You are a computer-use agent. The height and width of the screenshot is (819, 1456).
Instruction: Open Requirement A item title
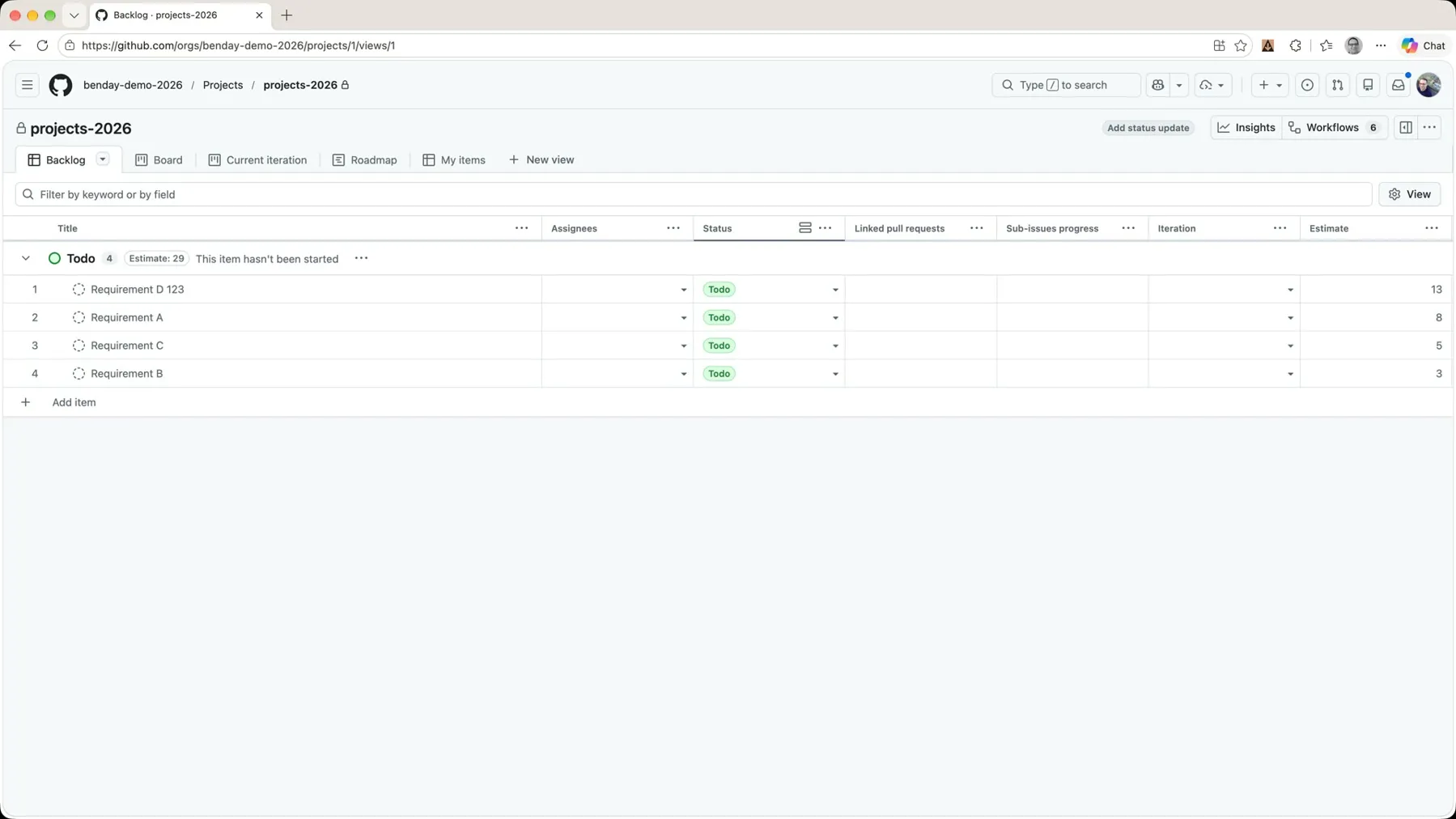[127, 317]
